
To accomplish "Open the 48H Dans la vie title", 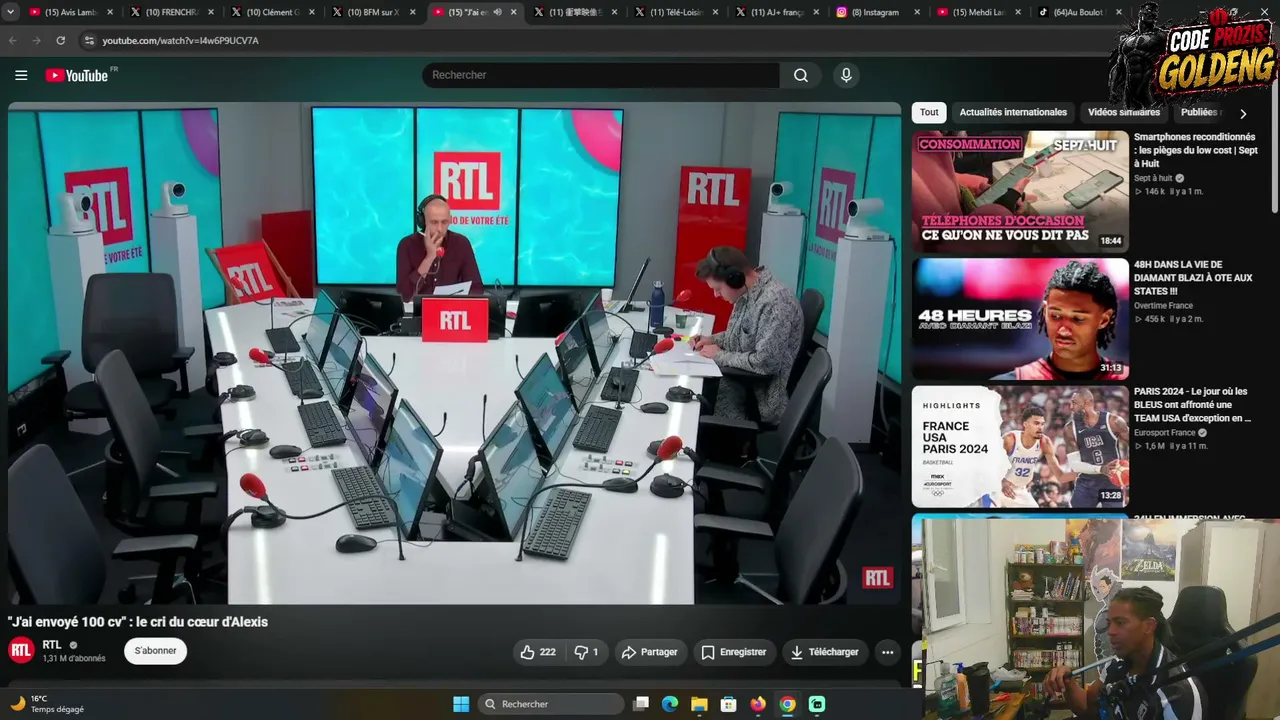I will [1193, 278].
